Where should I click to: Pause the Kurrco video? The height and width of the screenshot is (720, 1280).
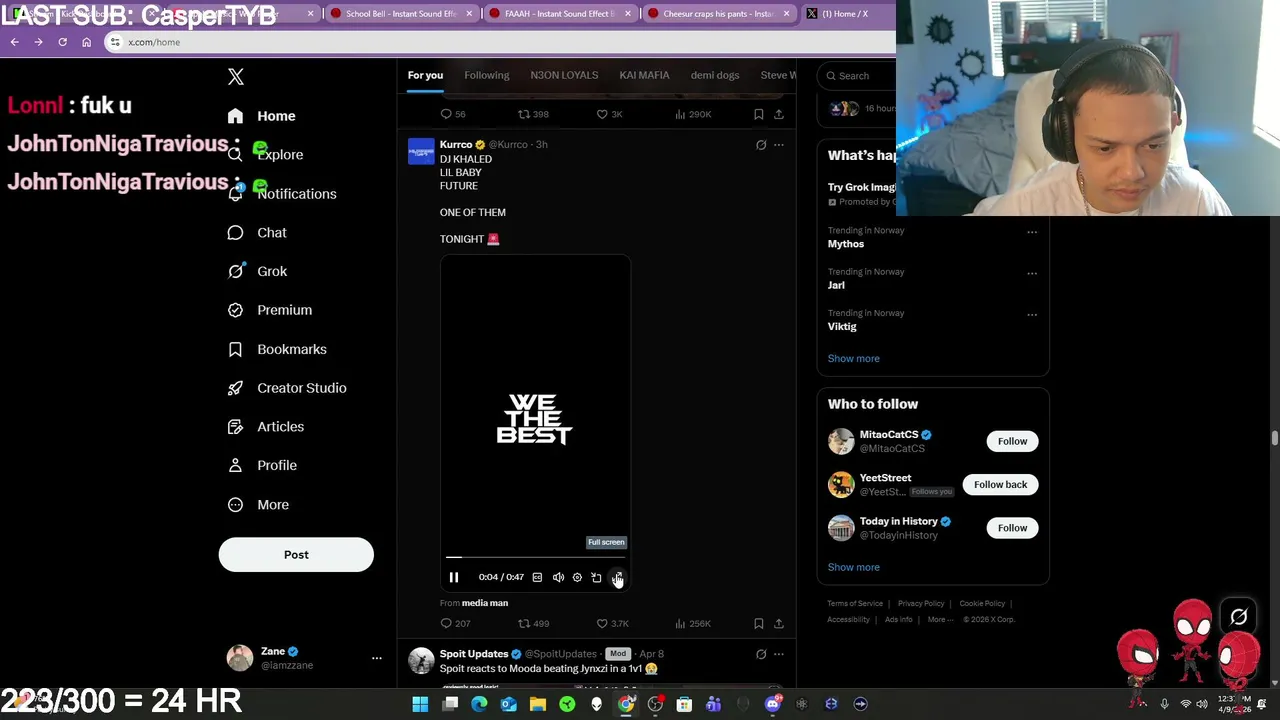(453, 577)
